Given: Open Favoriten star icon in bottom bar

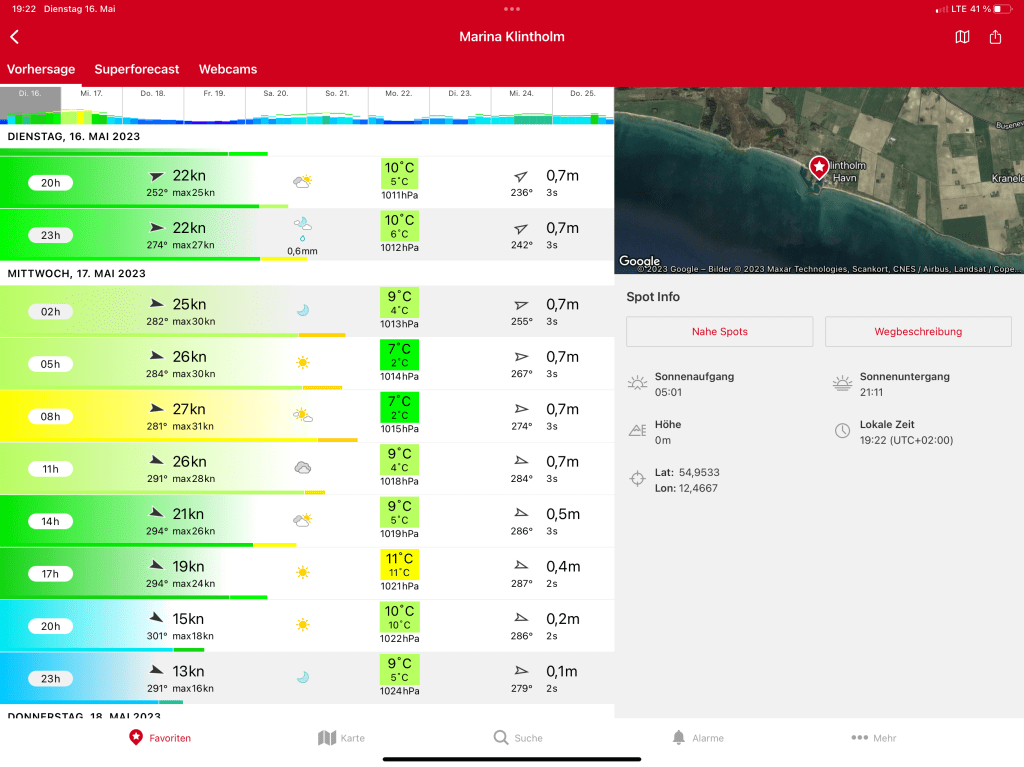Looking at the screenshot, I should click(x=136, y=737).
